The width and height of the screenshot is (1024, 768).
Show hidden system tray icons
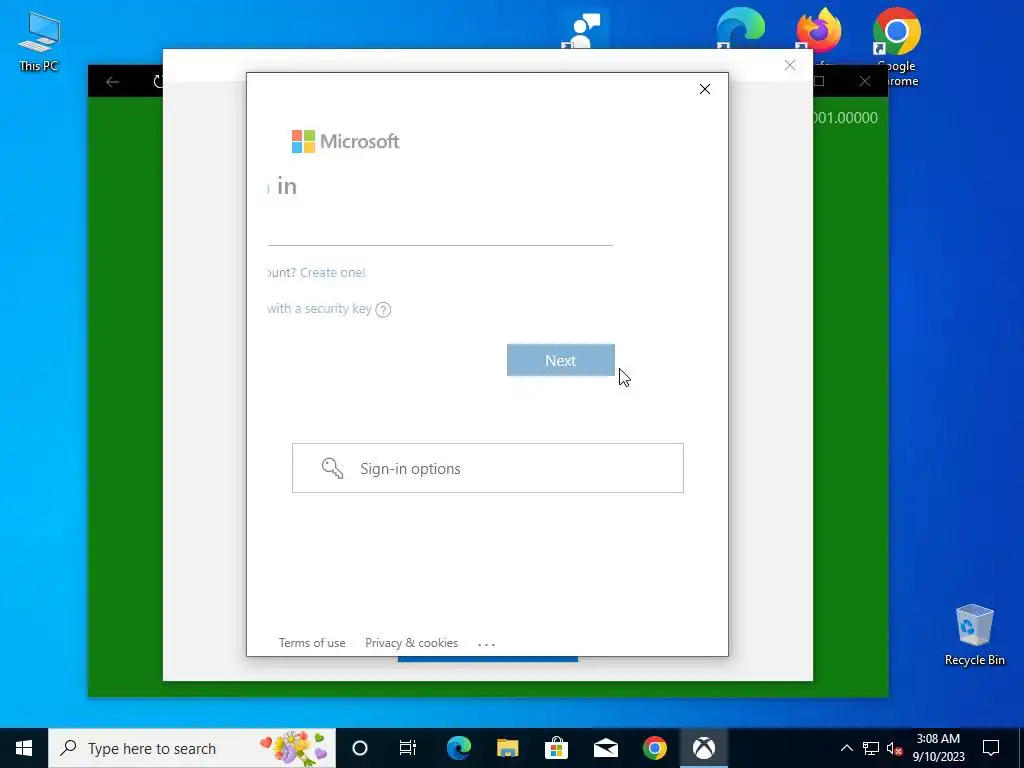tap(846, 748)
